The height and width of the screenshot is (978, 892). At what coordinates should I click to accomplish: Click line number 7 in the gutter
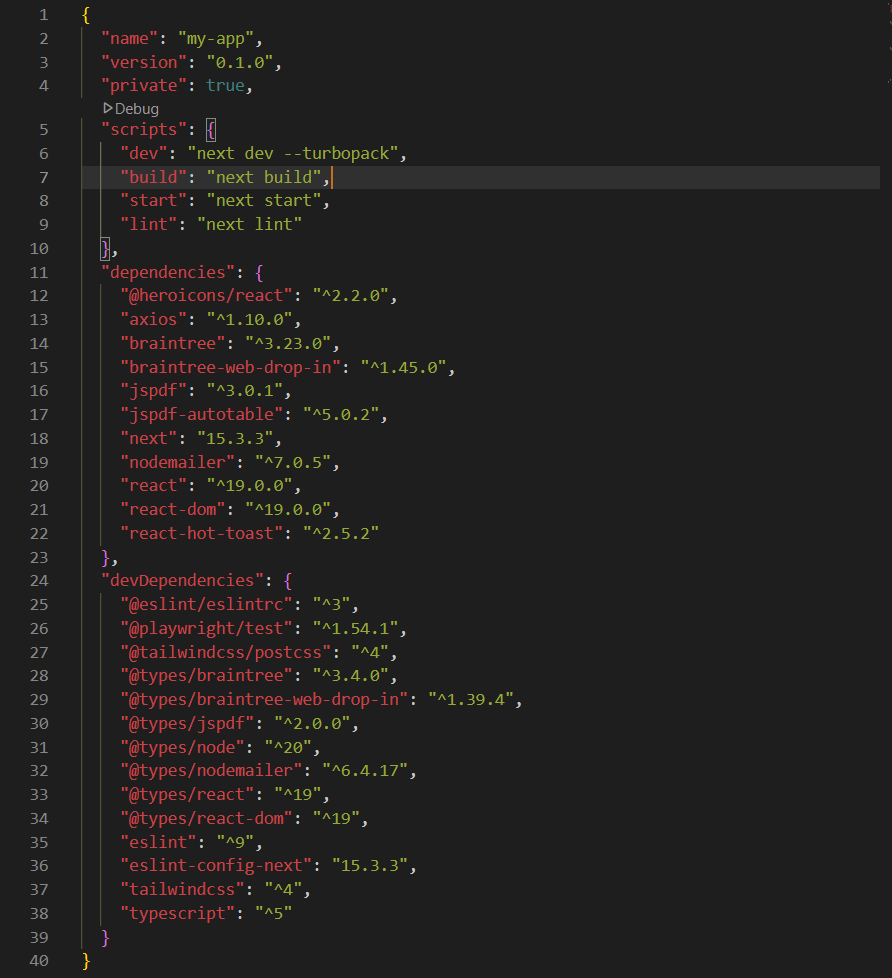[x=44, y=178]
